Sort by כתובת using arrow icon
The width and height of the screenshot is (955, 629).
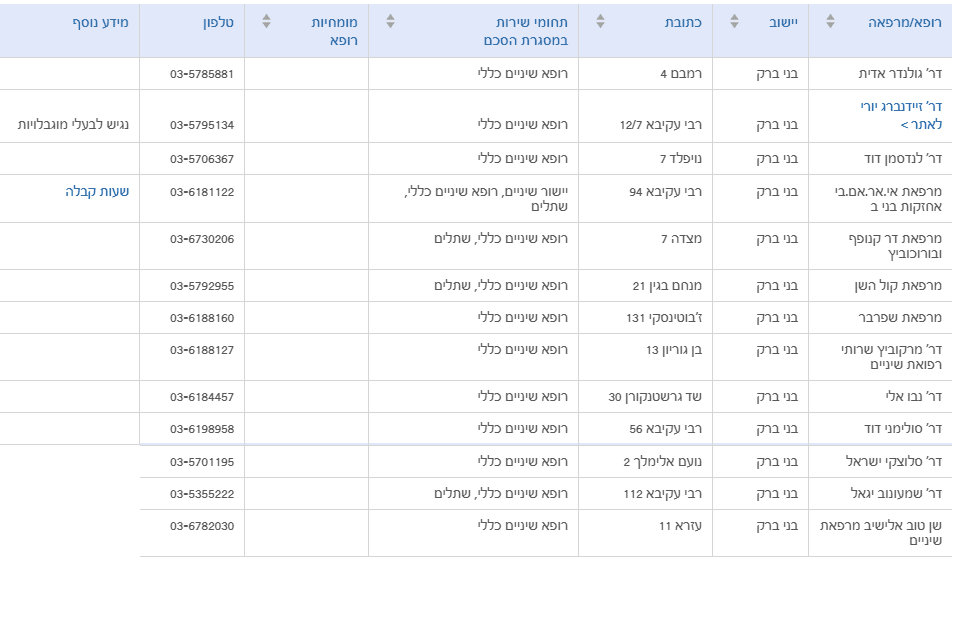[600, 21]
